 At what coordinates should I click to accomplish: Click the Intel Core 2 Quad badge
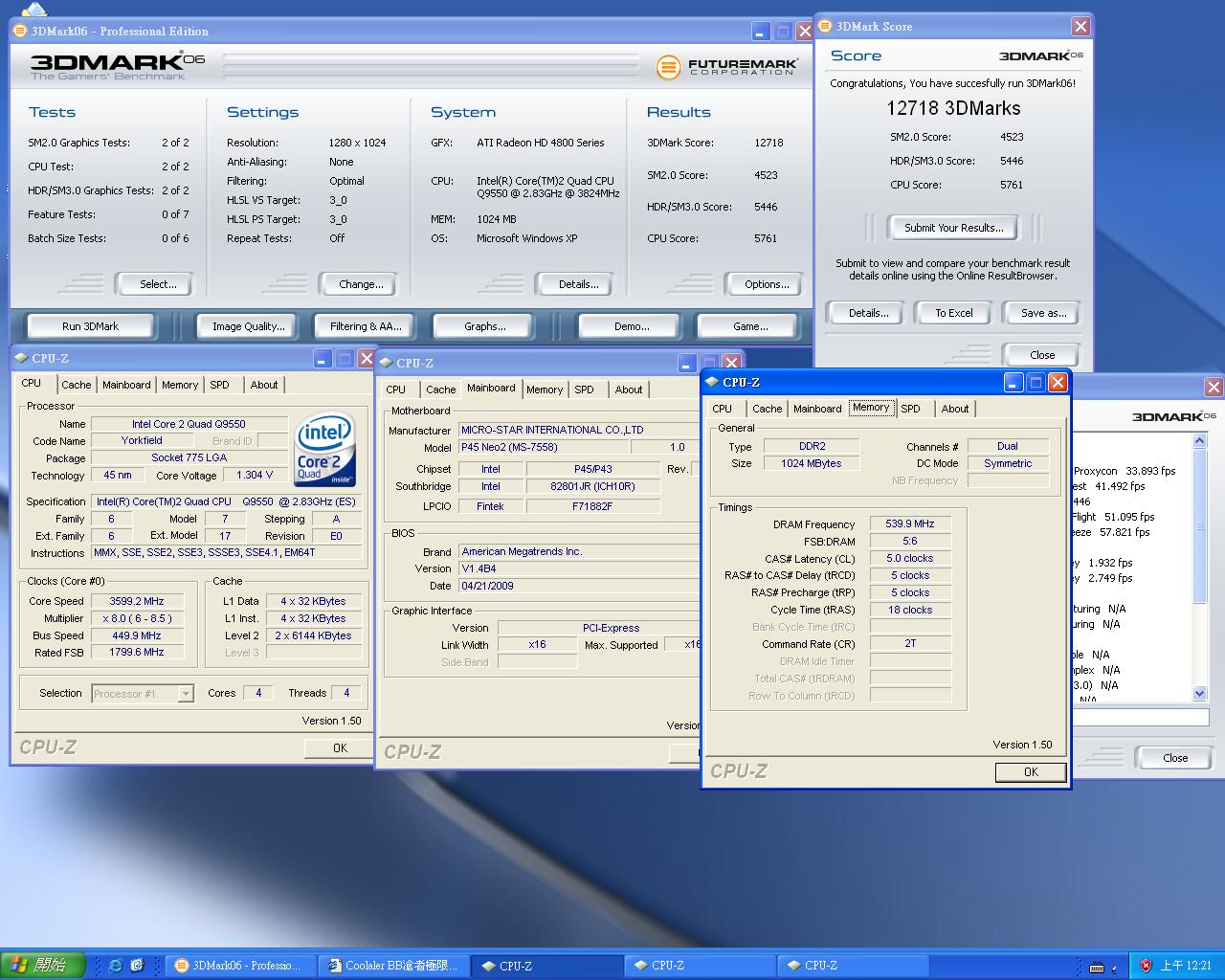[x=325, y=449]
